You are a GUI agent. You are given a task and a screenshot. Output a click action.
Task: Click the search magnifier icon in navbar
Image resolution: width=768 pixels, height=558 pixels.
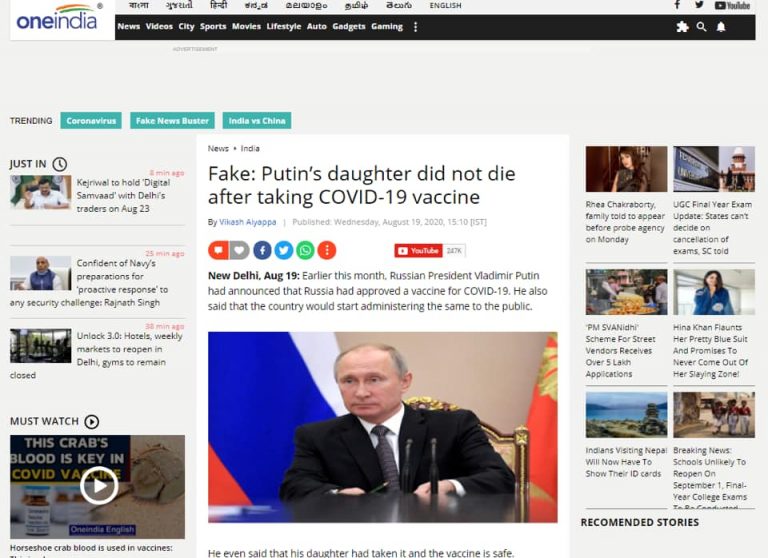tap(701, 26)
